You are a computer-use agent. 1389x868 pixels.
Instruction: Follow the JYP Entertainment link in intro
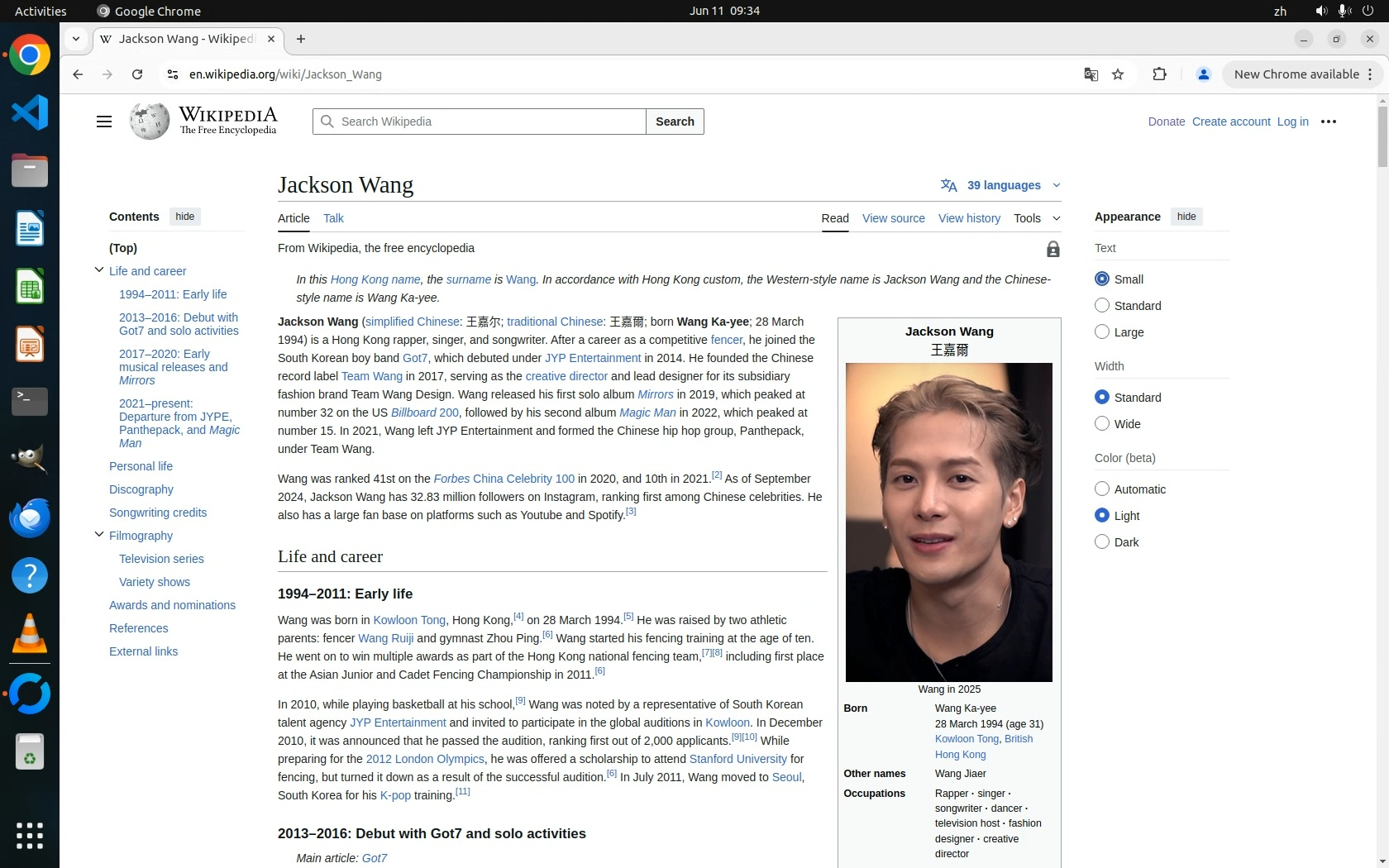click(x=592, y=358)
